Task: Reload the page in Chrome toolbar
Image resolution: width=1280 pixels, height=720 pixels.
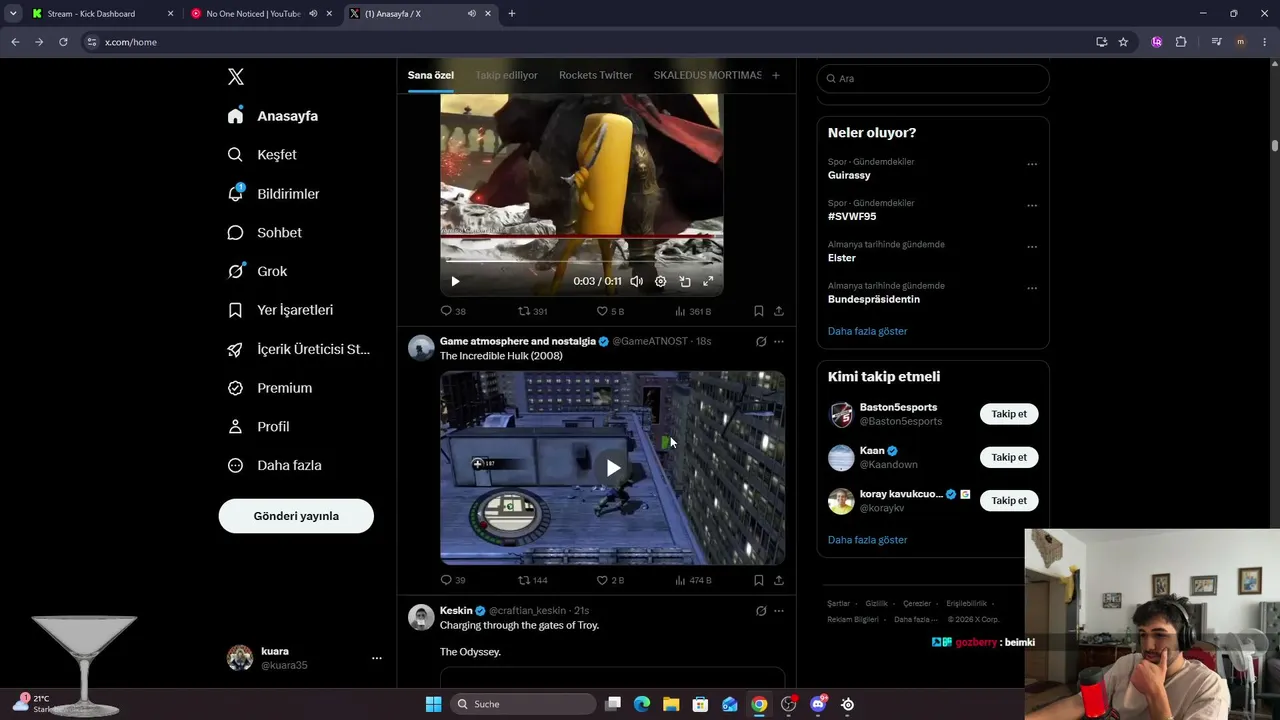Action: (63, 42)
